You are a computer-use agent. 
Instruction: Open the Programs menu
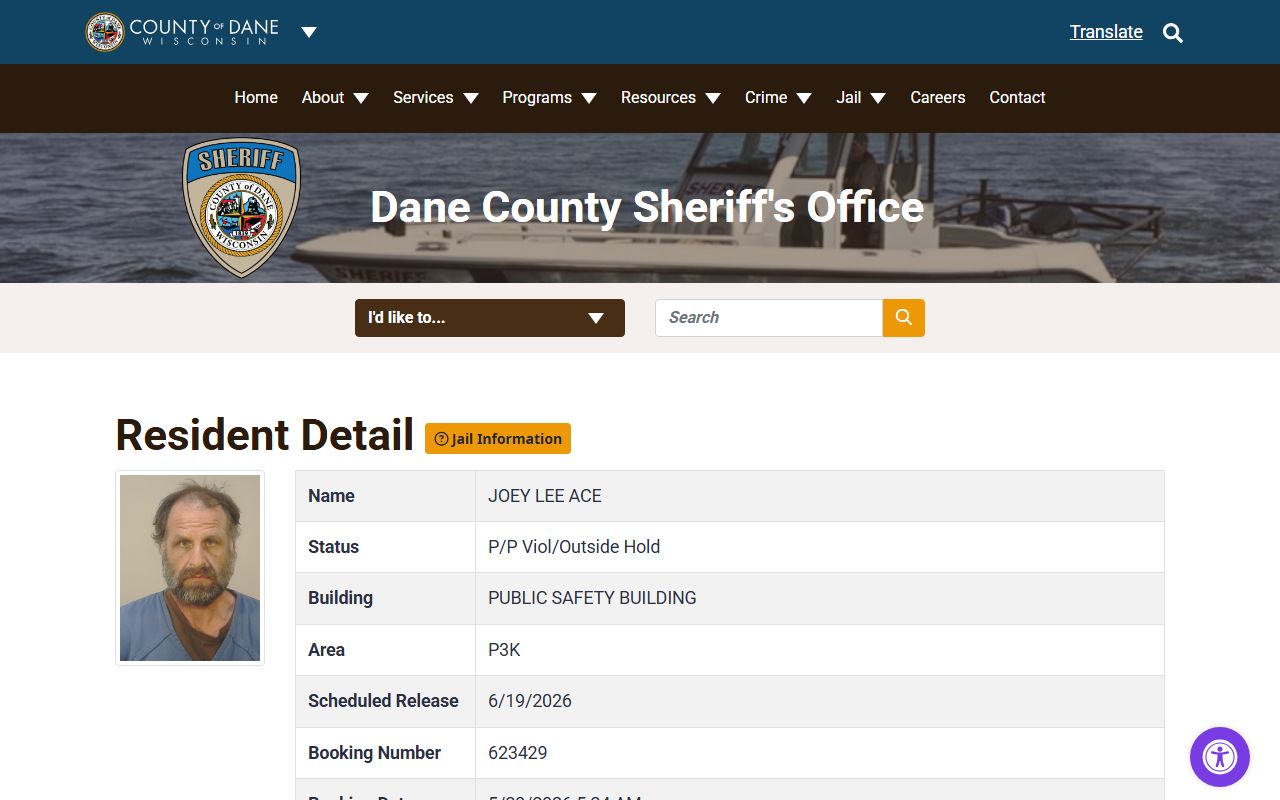[537, 97]
